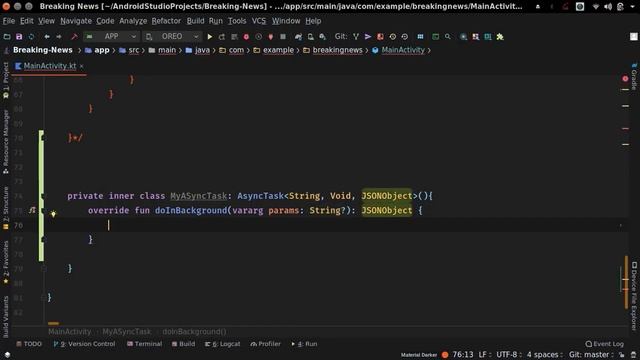The image size is (640, 360).
Task: Click the puzzle-piece plugin icon in toolbar
Action: tap(500, 37)
